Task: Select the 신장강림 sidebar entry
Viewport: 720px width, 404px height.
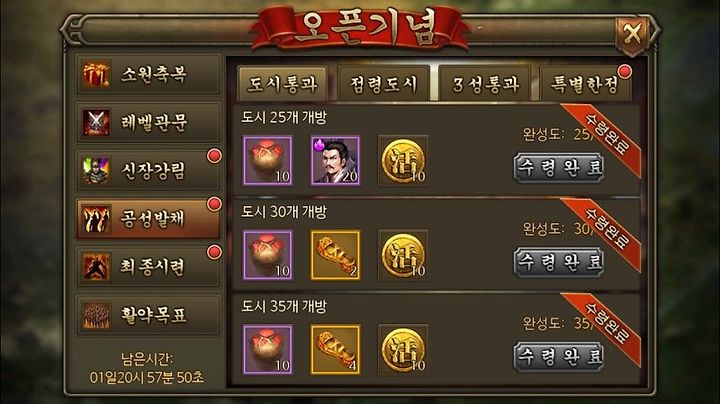Action: pyautogui.click(x=148, y=171)
